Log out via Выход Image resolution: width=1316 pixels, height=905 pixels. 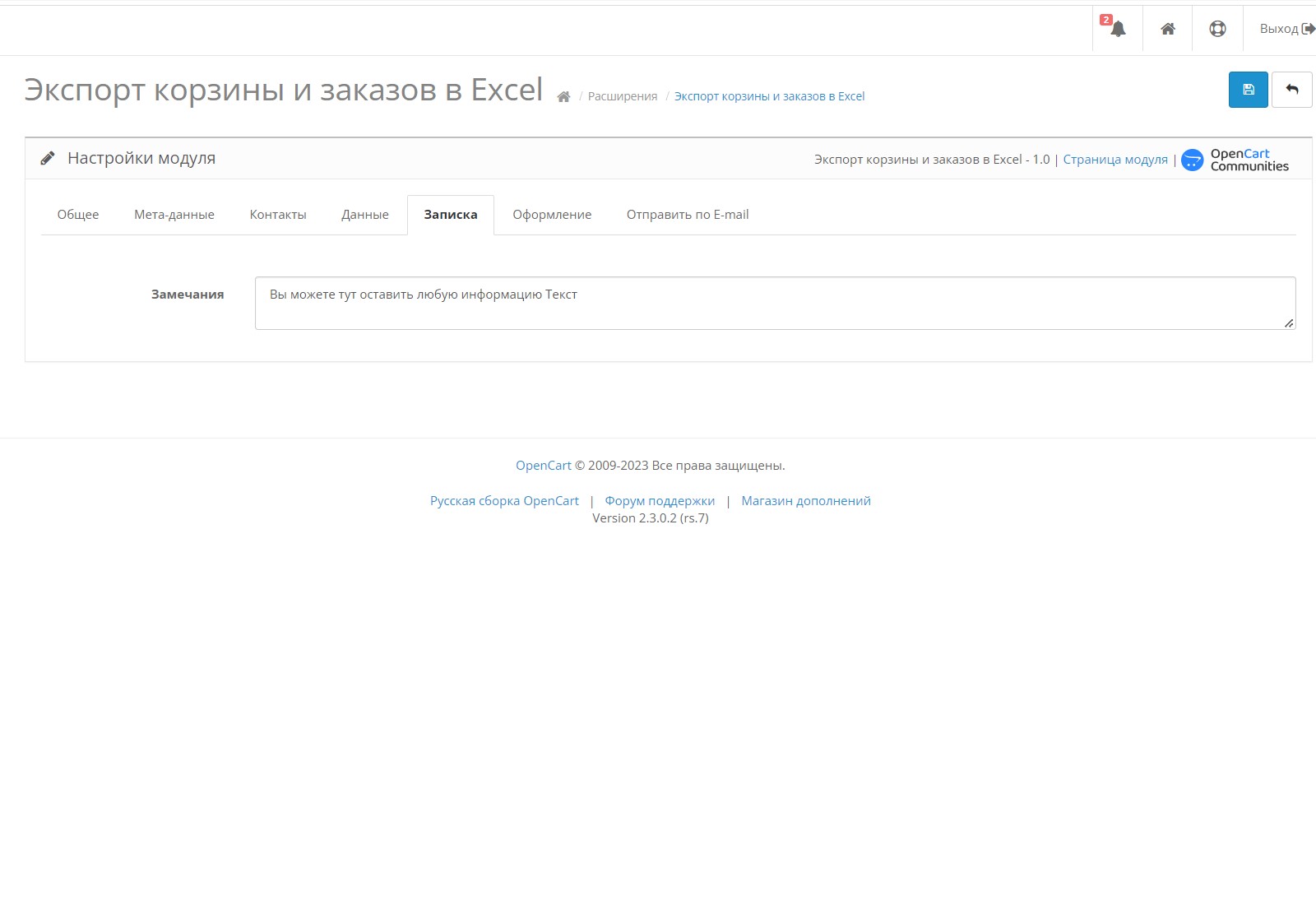(x=1287, y=29)
